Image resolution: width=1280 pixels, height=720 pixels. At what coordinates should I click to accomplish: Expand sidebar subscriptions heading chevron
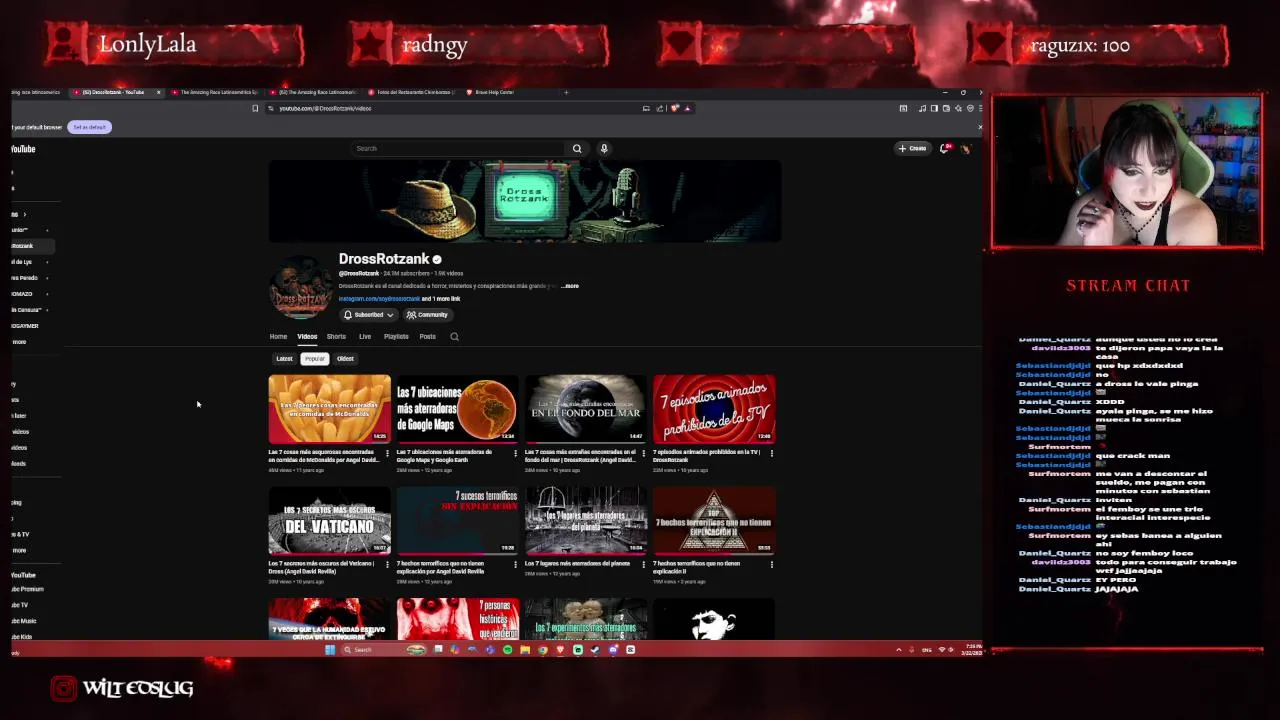[24, 214]
